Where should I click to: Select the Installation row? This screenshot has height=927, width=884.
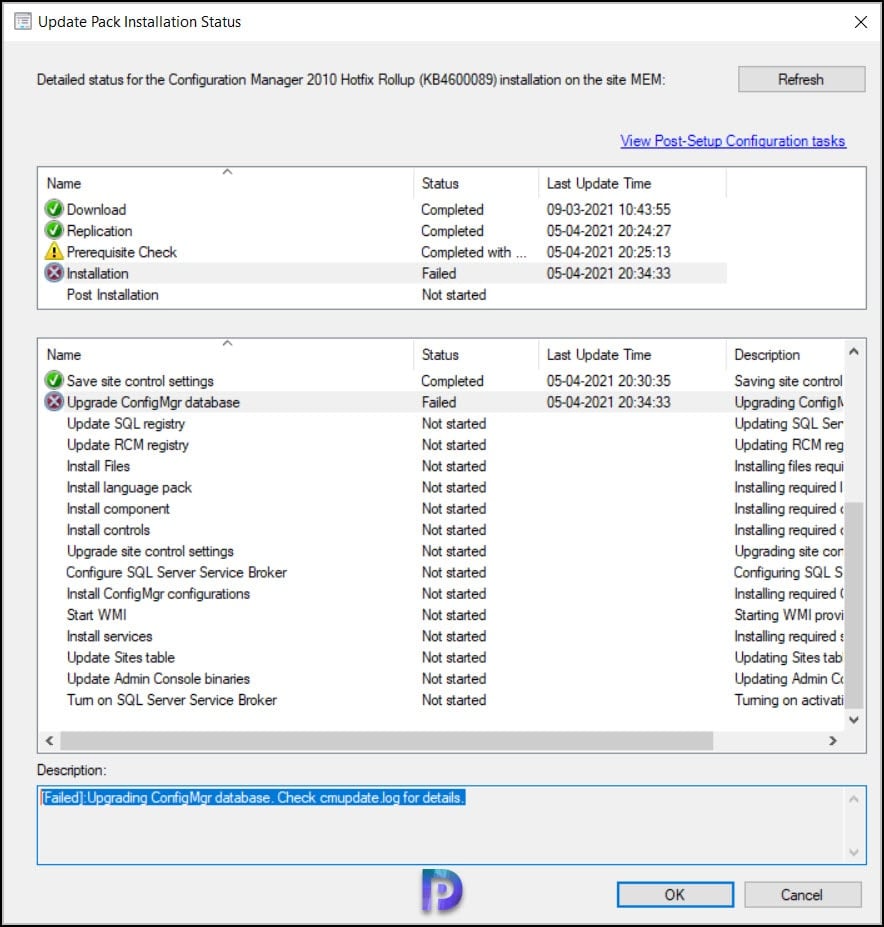pyautogui.click(x=383, y=273)
